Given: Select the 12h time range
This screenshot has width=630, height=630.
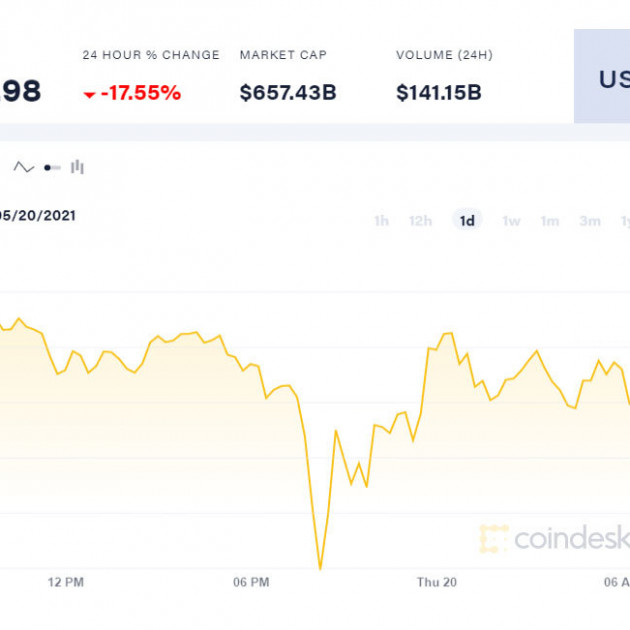Looking at the screenshot, I should [420, 221].
